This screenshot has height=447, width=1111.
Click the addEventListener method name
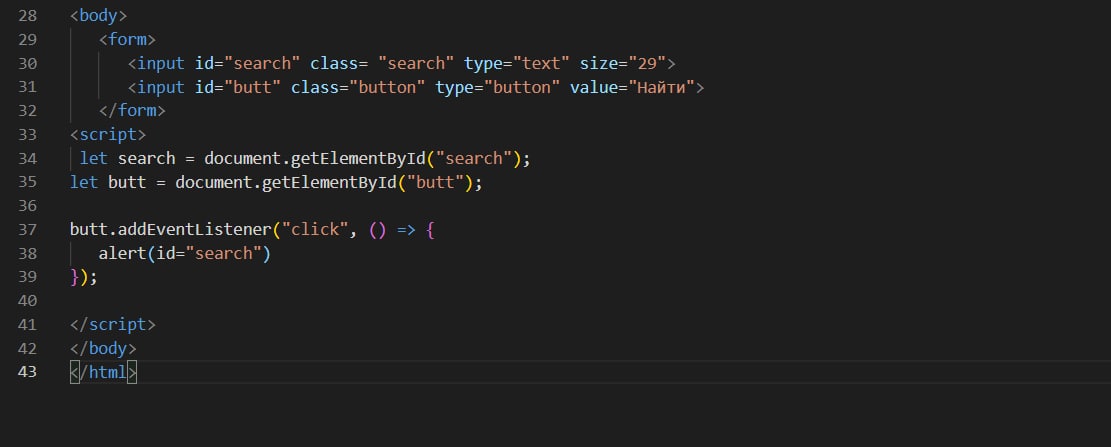[x=195, y=230]
